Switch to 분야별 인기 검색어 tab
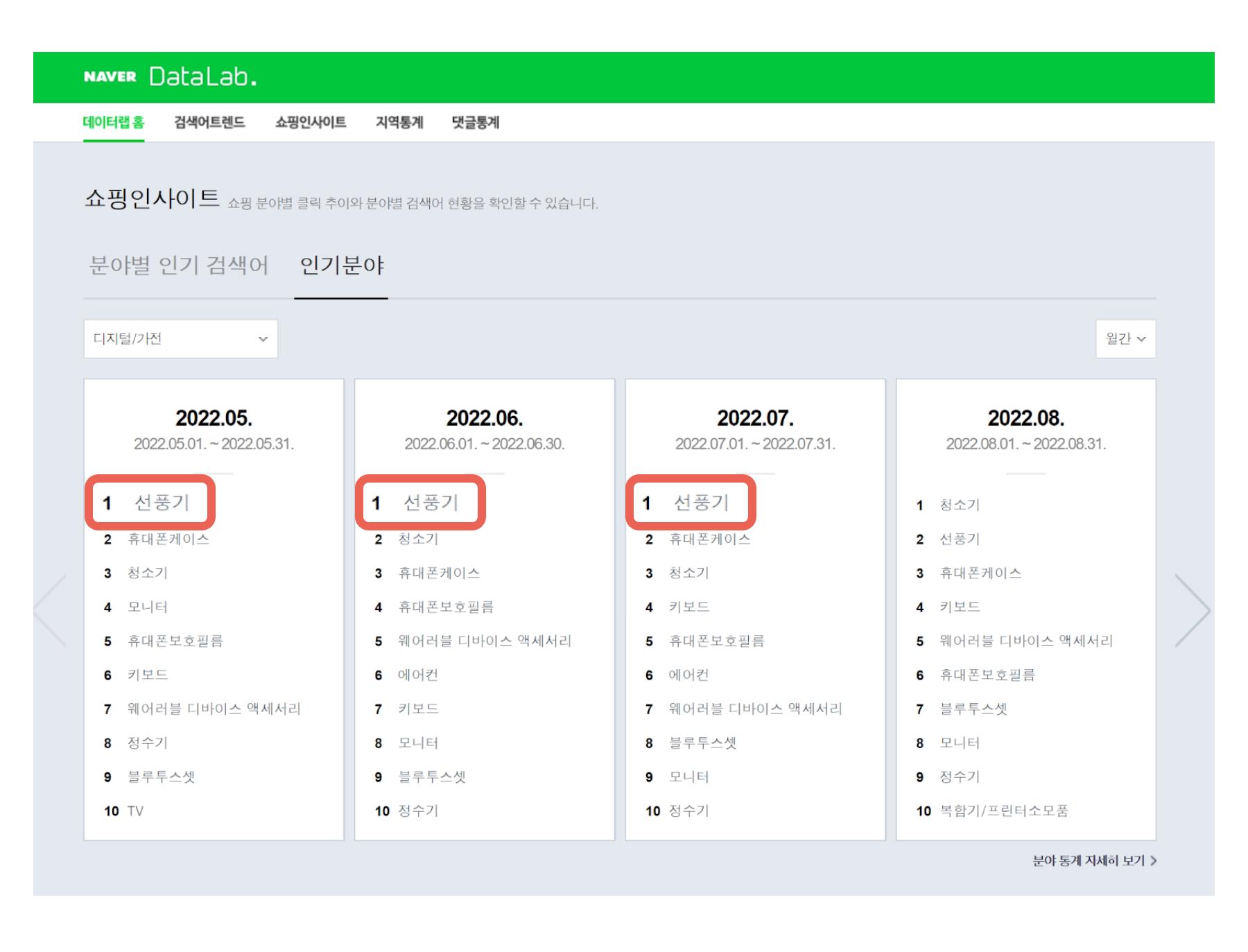Viewport: 1248px width, 952px height. pos(178,266)
